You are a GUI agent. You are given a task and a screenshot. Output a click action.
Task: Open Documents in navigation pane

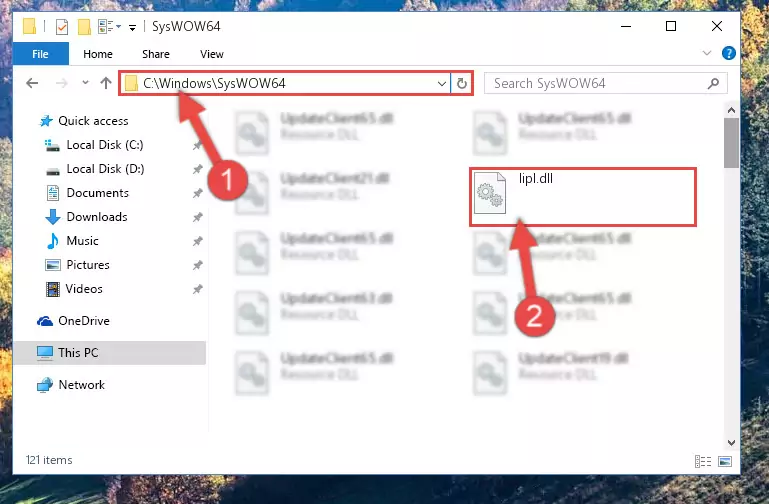(98, 193)
